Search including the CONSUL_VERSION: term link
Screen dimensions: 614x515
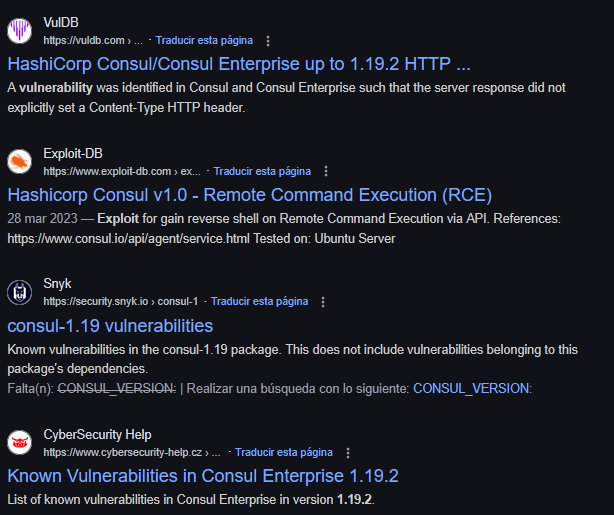coord(472,389)
